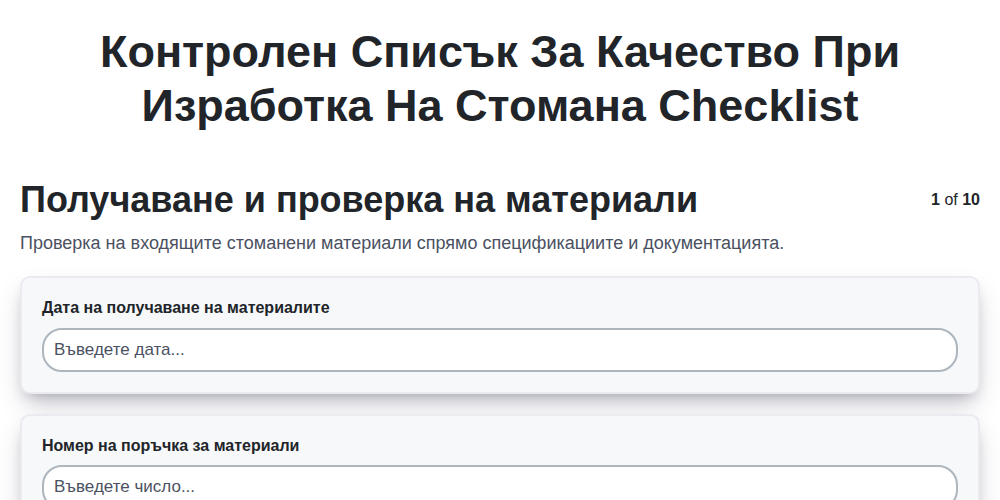The width and height of the screenshot is (1000, 500).
Task: Click the section description about входящите стоманени материали
Action: point(402,243)
